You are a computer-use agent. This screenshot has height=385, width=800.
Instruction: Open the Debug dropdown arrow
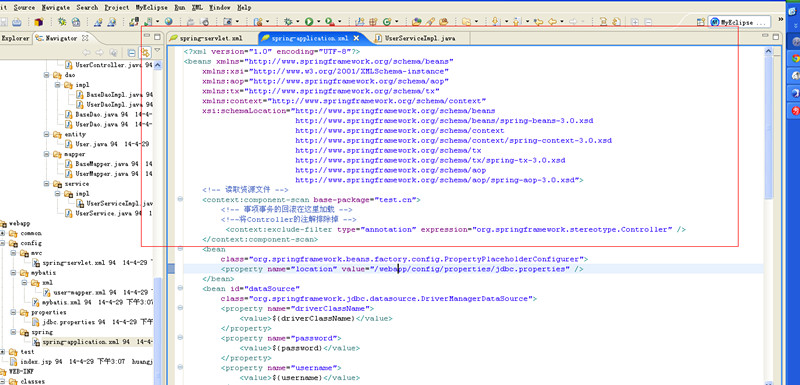(297, 21)
